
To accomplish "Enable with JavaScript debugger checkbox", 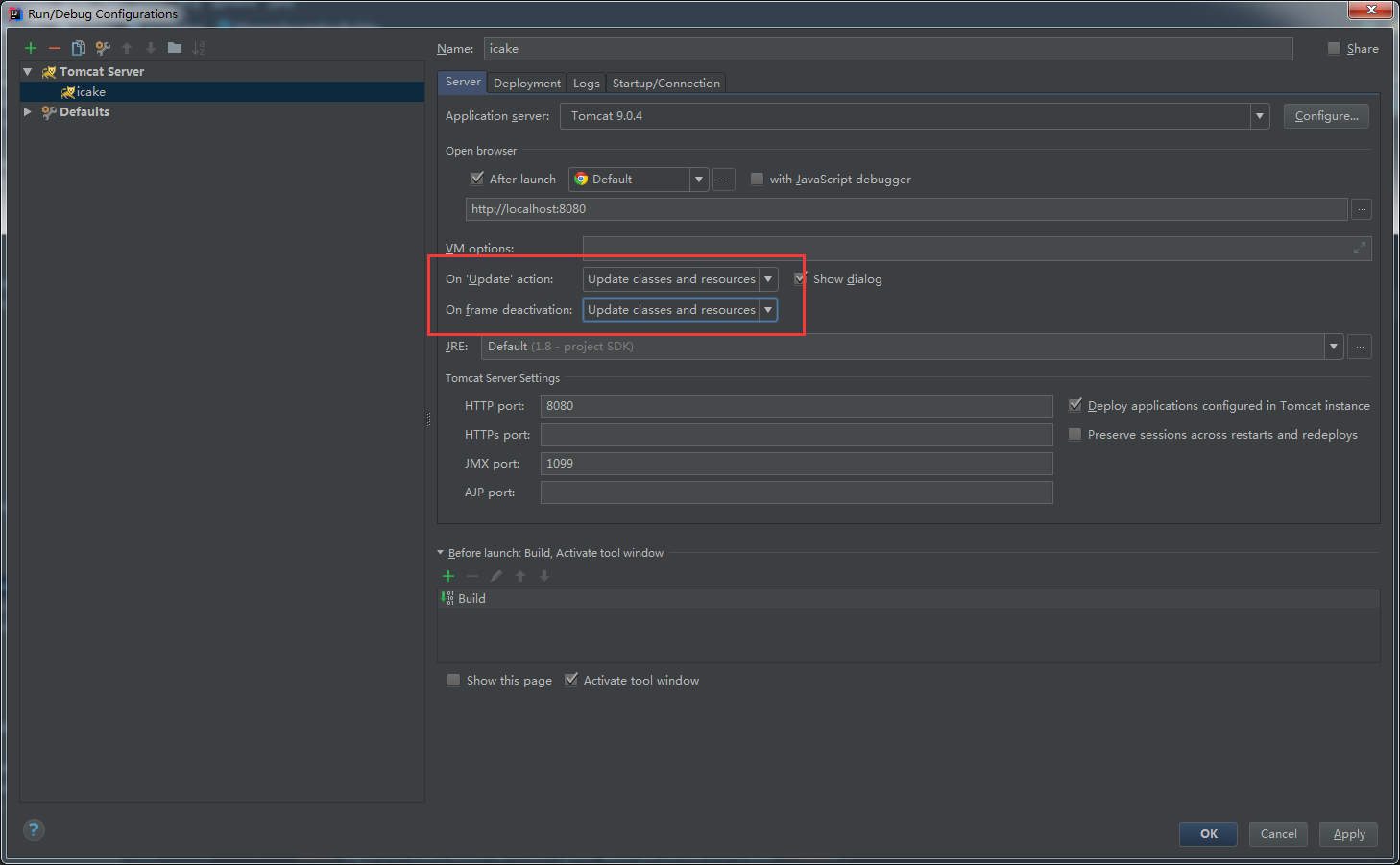I will [x=757, y=180].
